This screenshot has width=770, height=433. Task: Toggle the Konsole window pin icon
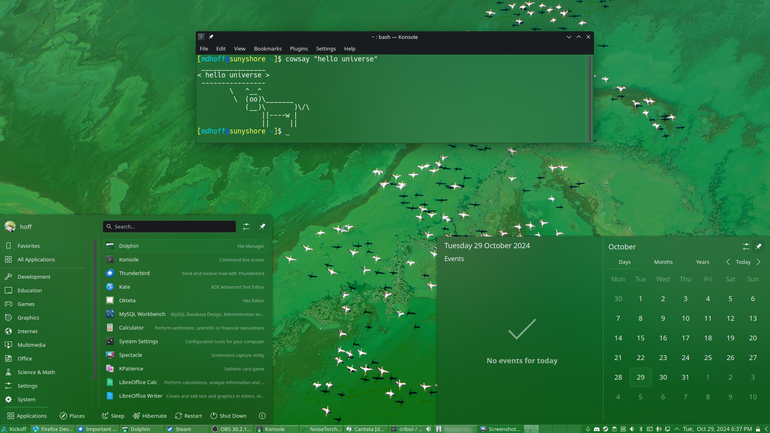pos(211,37)
